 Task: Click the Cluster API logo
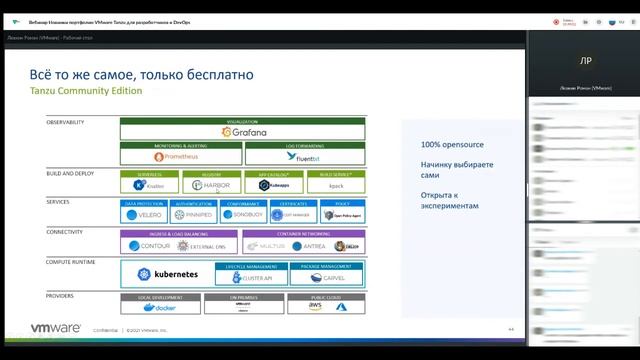coord(252,278)
